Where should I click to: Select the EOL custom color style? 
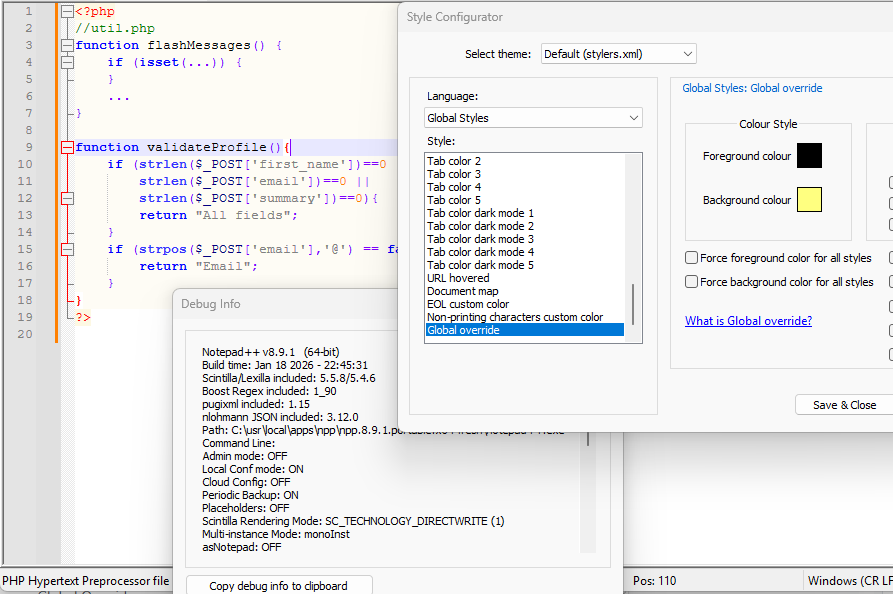[468, 304]
